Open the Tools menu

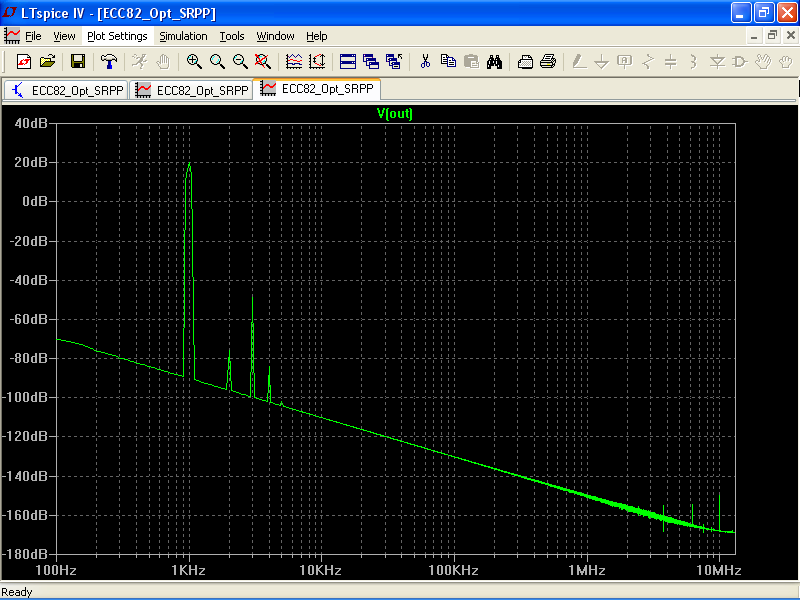point(232,36)
